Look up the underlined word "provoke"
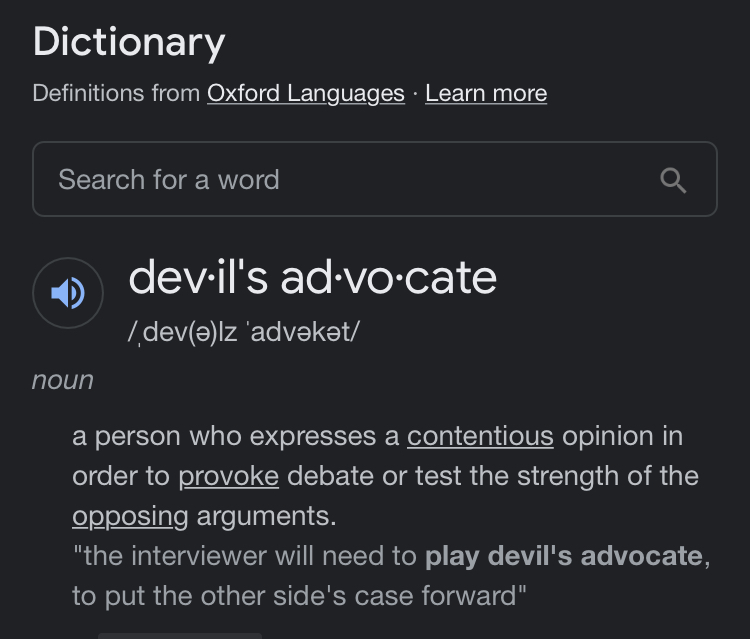The width and height of the screenshot is (750, 639). pyautogui.click(x=229, y=476)
